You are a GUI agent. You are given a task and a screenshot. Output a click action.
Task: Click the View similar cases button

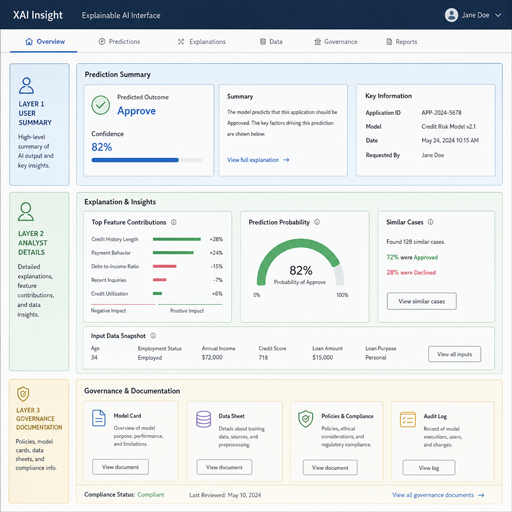pyautogui.click(x=422, y=301)
